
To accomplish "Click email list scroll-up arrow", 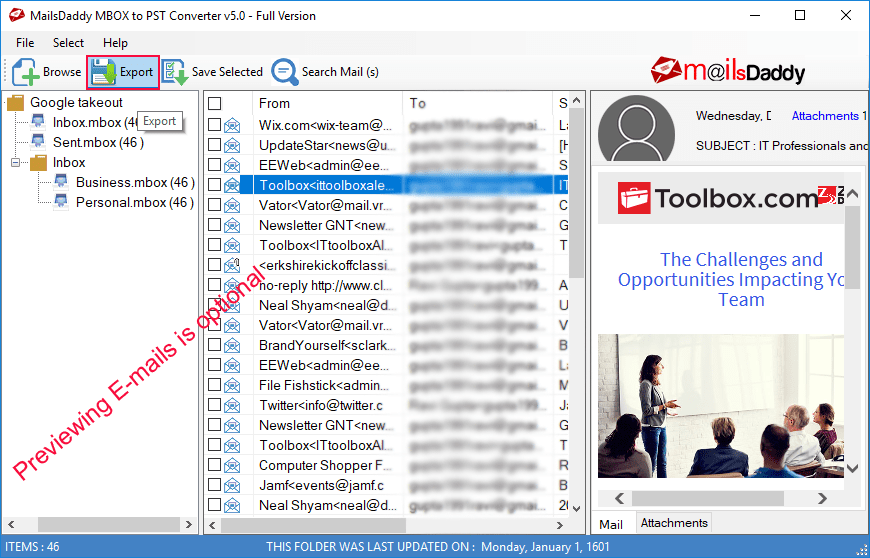I will 576,100.
